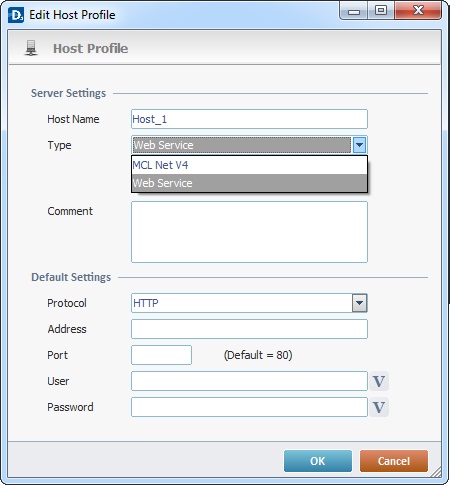This screenshot has height=485, width=450.
Task: Click the Port number field
Action: (x=161, y=355)
